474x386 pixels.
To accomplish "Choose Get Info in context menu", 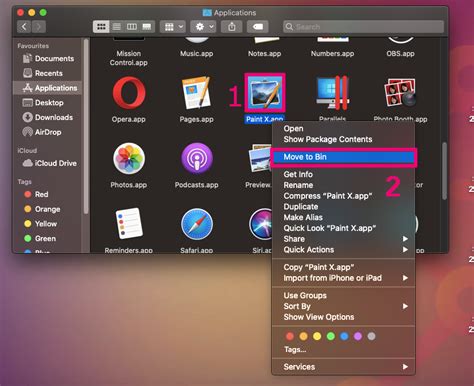I will [x=343, y=174].
